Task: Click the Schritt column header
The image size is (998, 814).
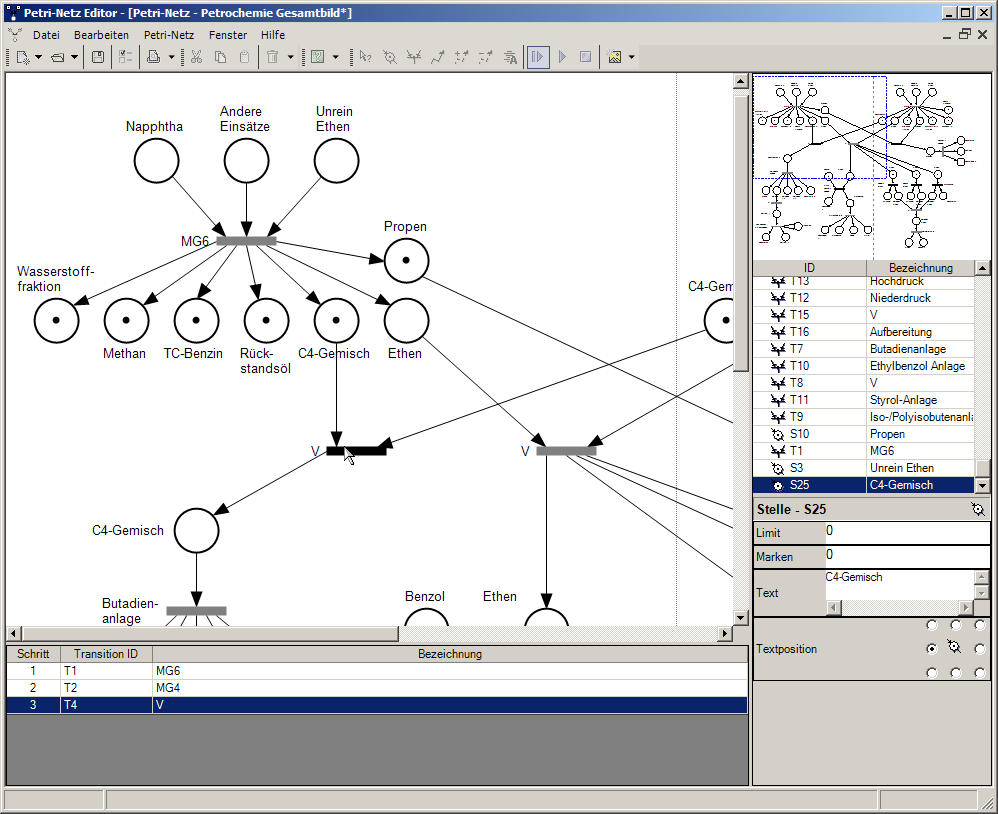Action: click(33, 654)
